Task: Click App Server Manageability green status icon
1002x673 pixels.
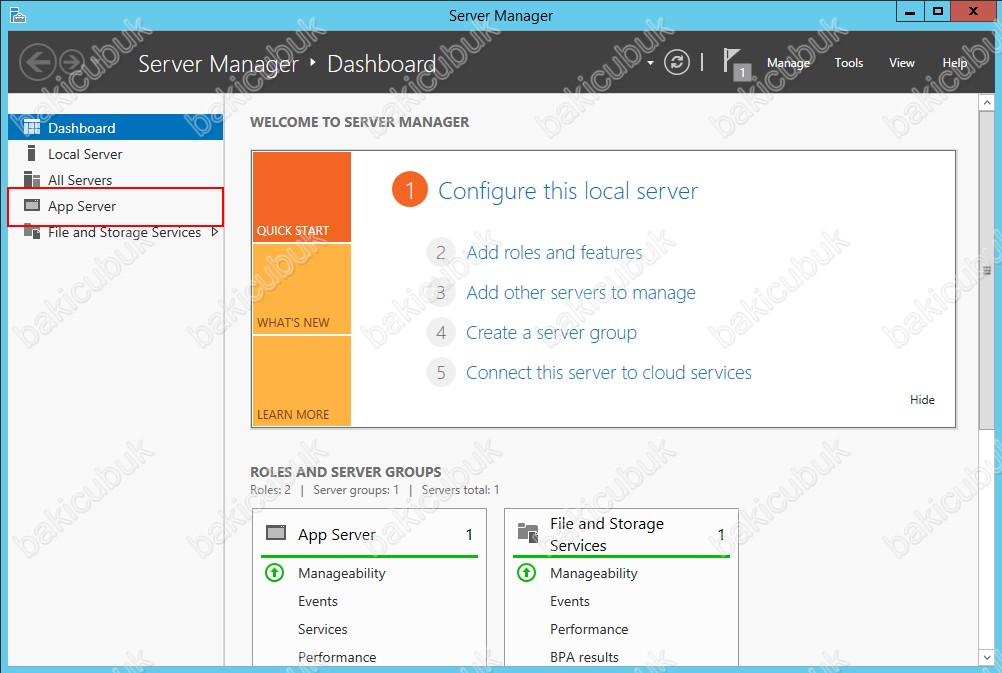Action: (x=275, y=573)
